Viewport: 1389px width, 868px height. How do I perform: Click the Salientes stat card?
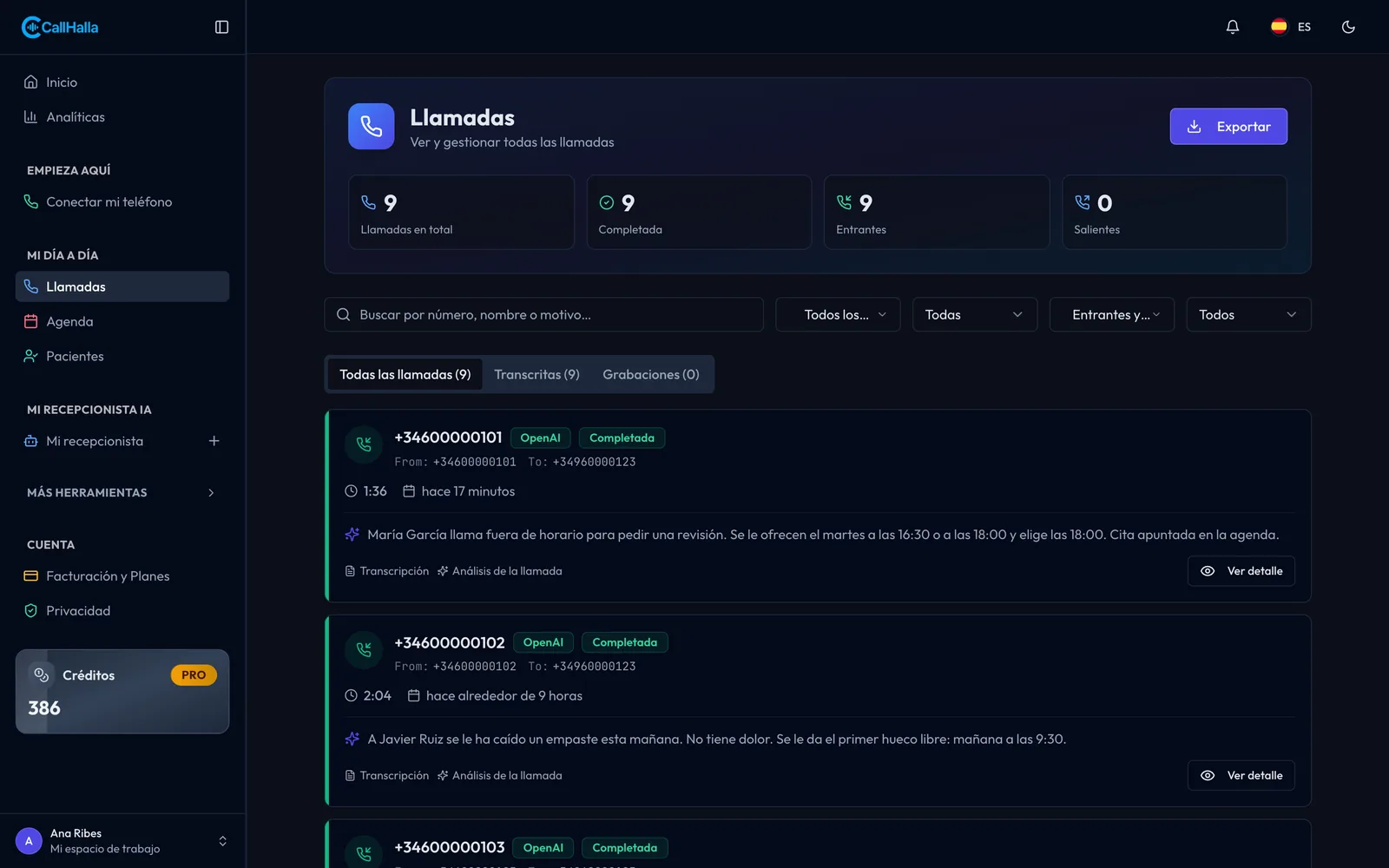[x=1175, y=213]
